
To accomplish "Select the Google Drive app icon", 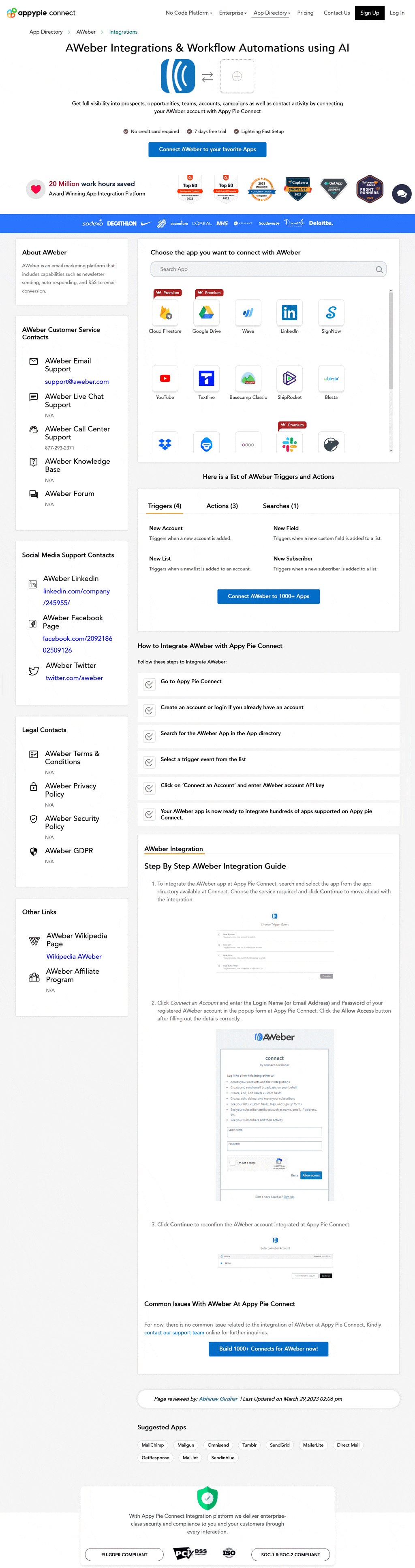I will 206,313.
